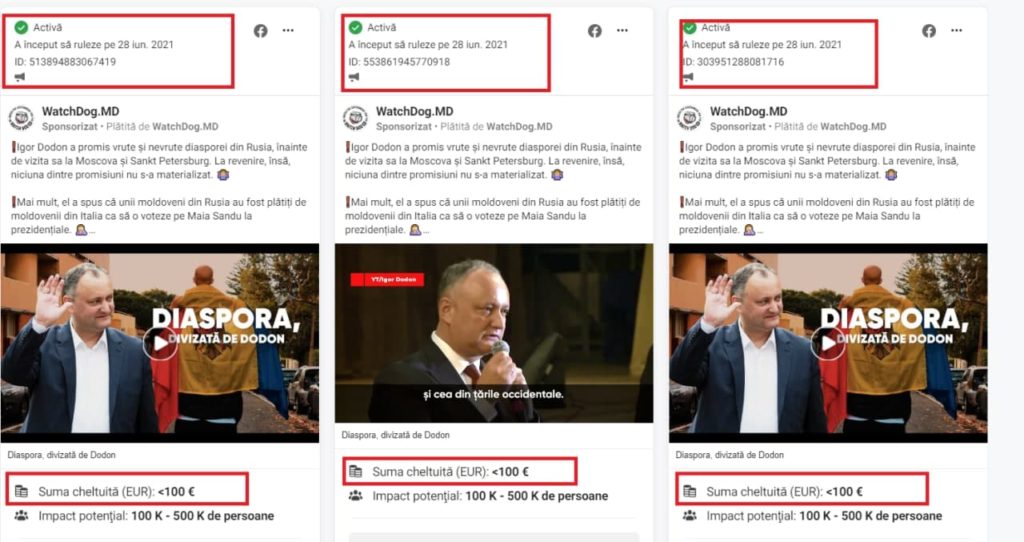Open WatchDog.MD page name link on second ad
This screenshot has width=1024, height=542.
[414, 112]
